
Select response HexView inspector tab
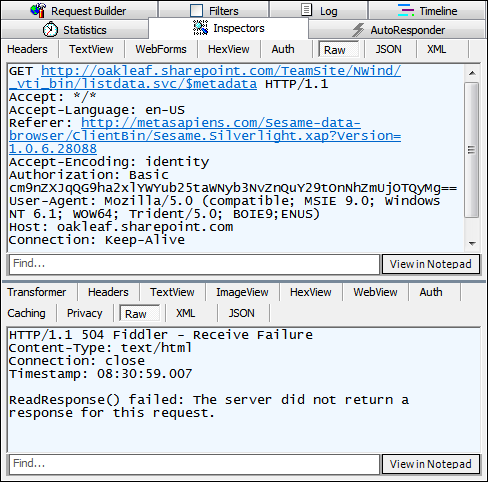pyautogui.click(x=310, y=292)
